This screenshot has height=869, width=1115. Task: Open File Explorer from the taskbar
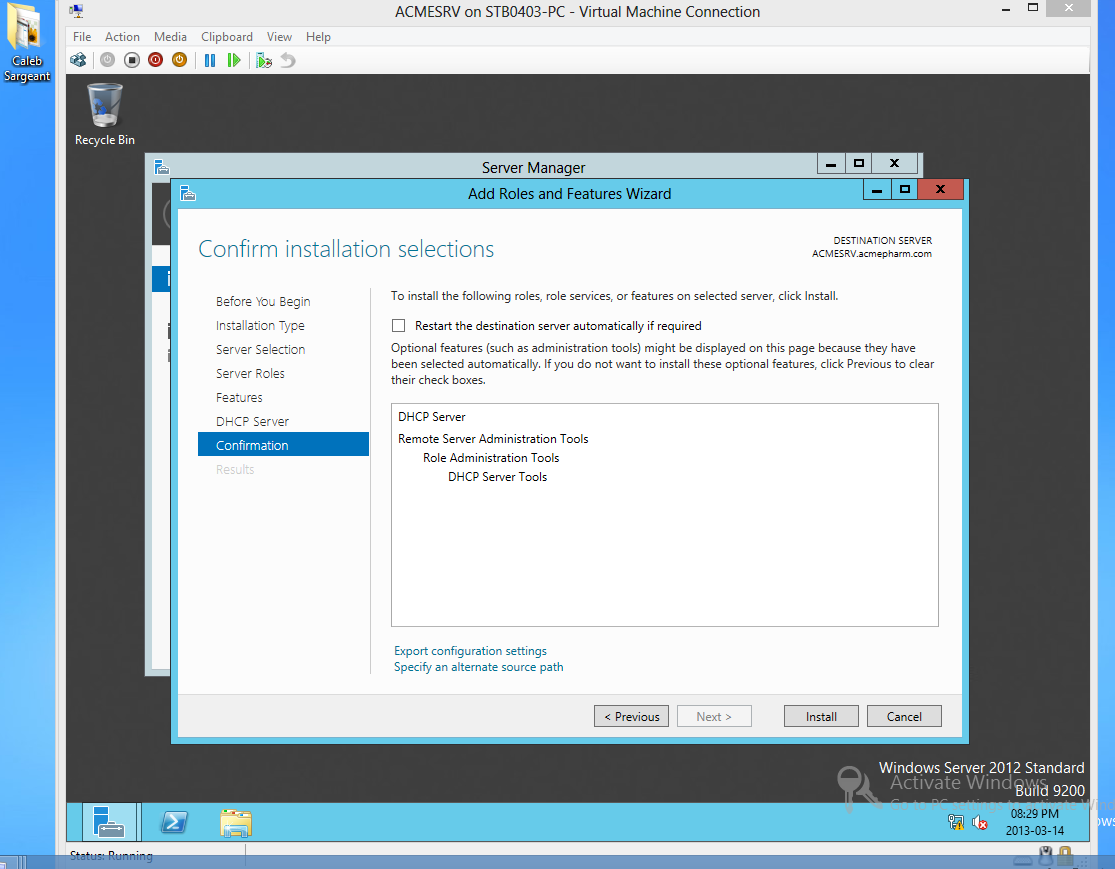pos(235,823)
